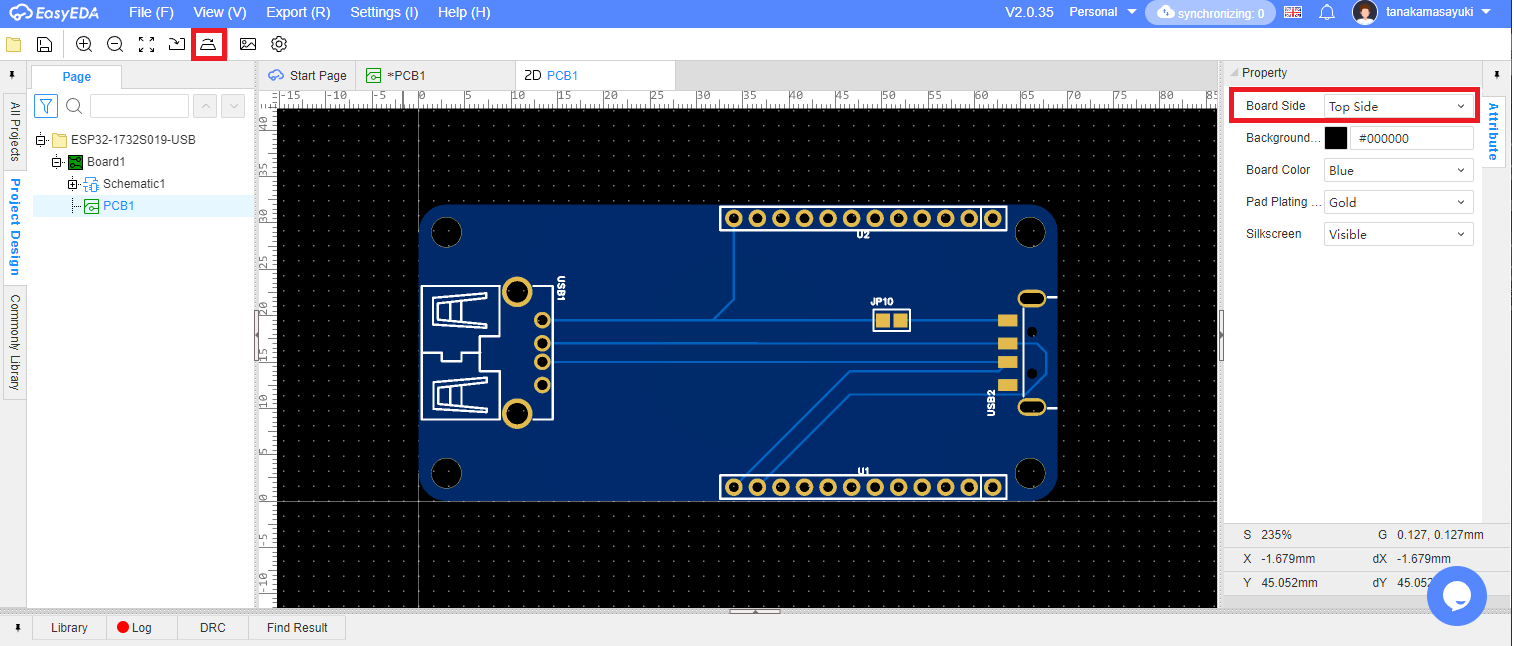Viewport: 1514px width, 646px height.
Task: Open the Export (R) menu
Action: point(298,12)
